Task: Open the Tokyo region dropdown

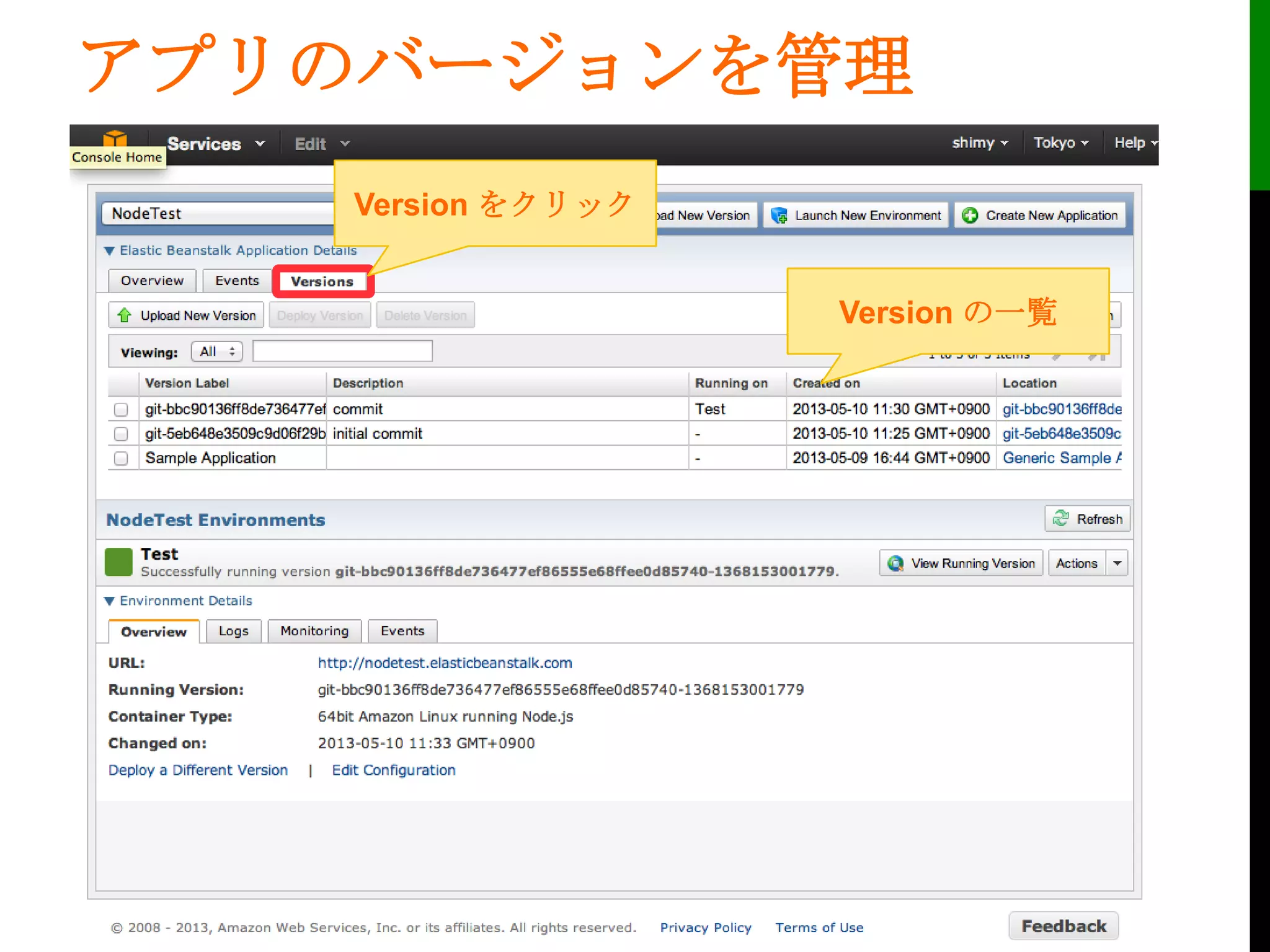Action: [1061, 143]
